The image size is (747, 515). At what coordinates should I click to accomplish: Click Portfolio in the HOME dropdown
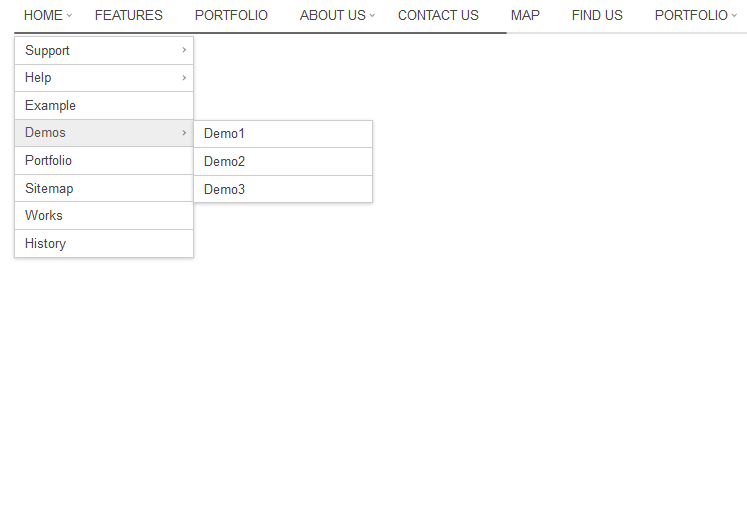click(x=49, y=160)
